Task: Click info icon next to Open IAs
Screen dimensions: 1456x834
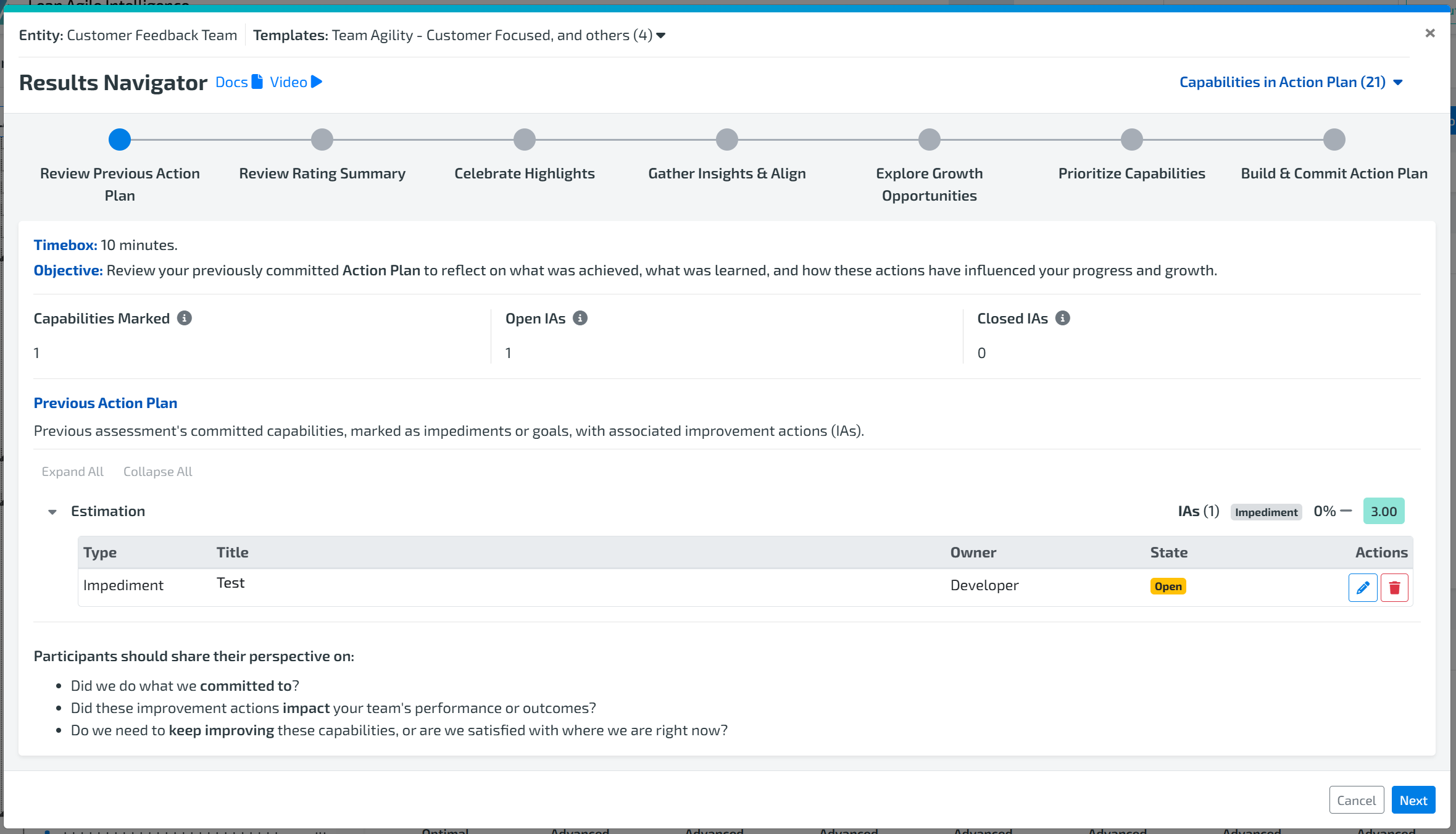Action: pyautogui.click(x=580, y=318)
